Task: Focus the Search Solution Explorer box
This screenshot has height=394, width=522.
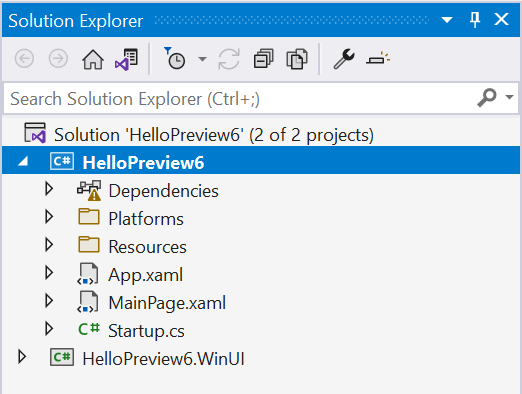Action: coord(240,99)
